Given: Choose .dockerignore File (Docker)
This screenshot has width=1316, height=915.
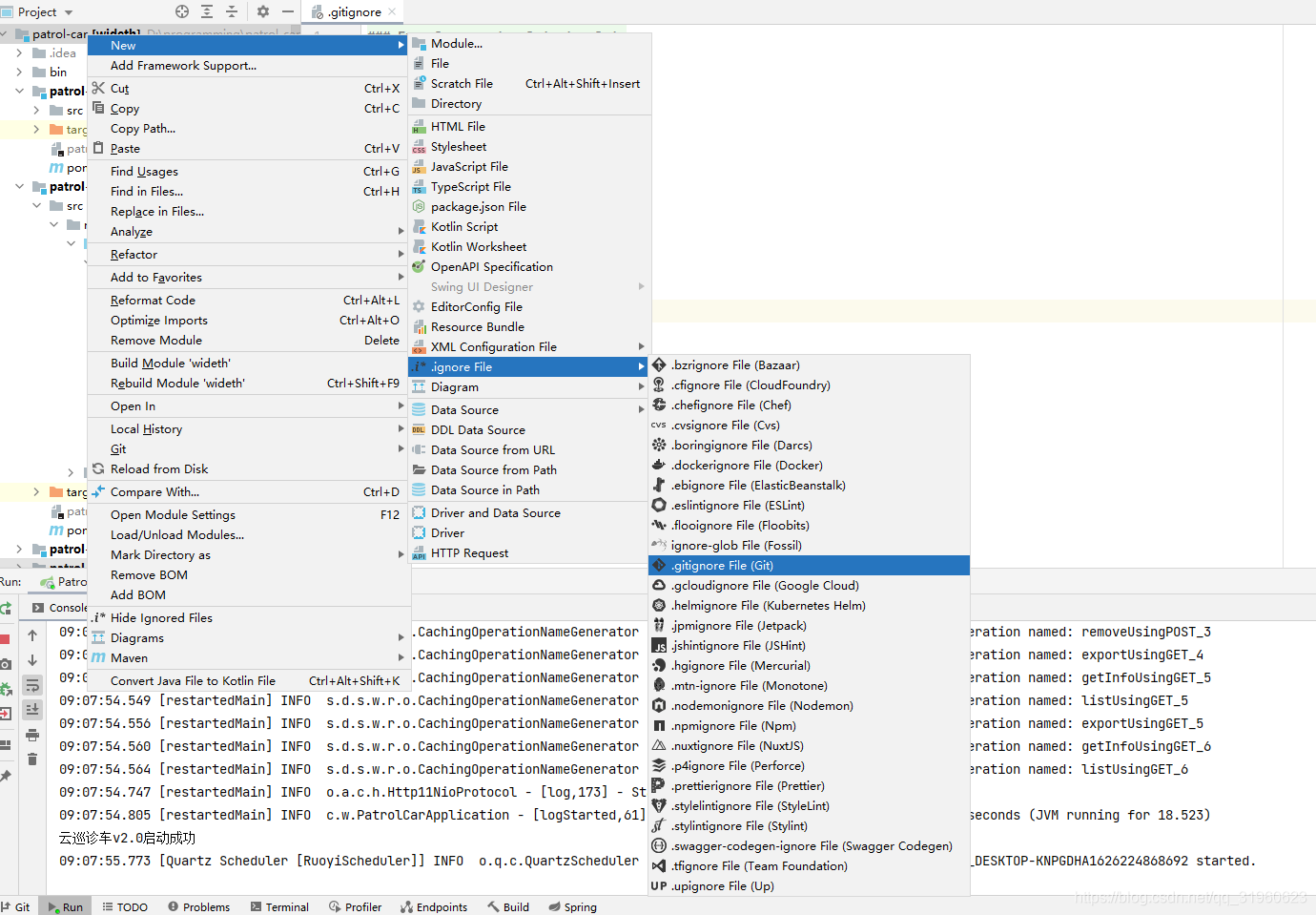Looking at the screenshot, I should click(x=809, y=466).
